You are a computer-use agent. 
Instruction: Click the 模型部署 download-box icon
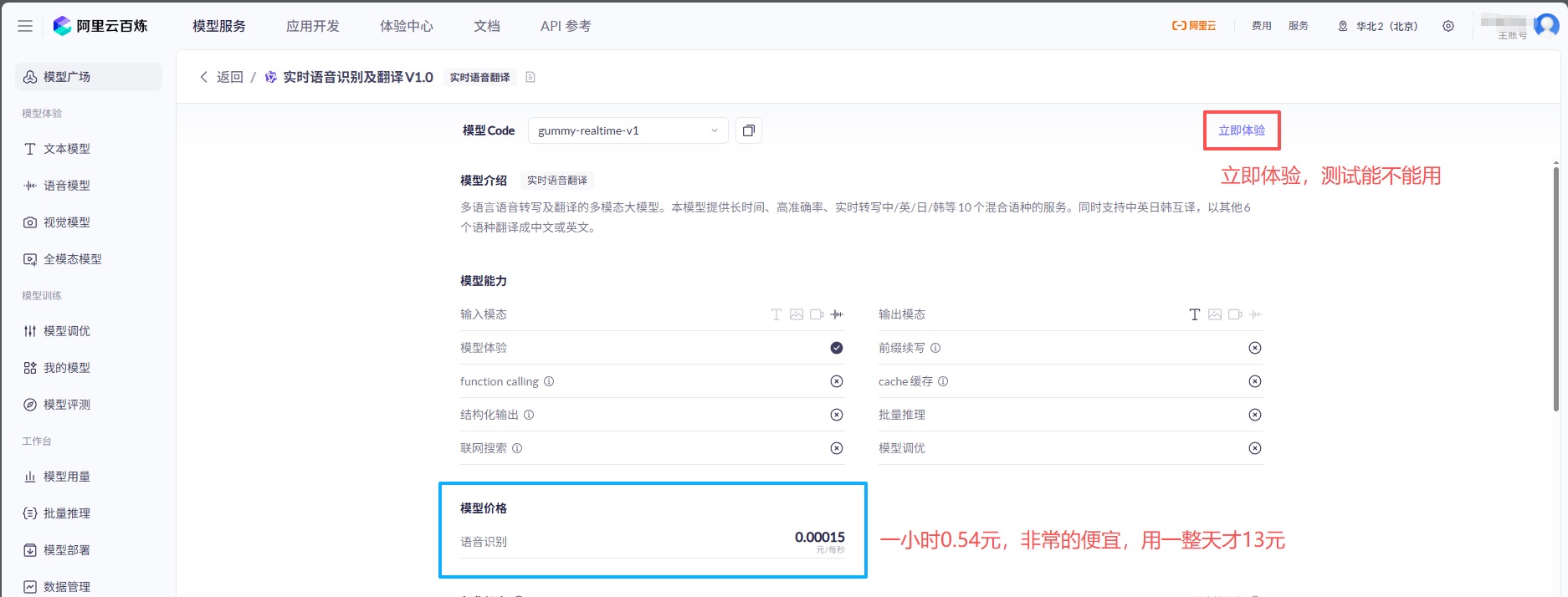coord(30,550)
